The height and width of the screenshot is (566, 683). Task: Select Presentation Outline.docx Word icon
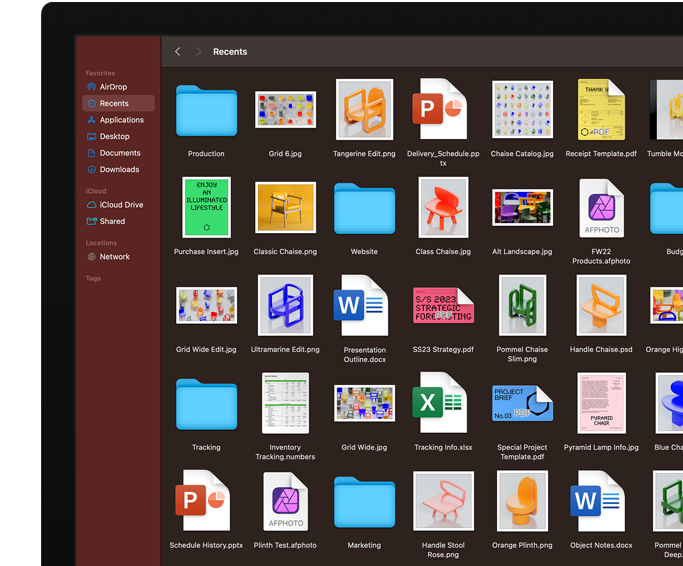tap(364, 305)
